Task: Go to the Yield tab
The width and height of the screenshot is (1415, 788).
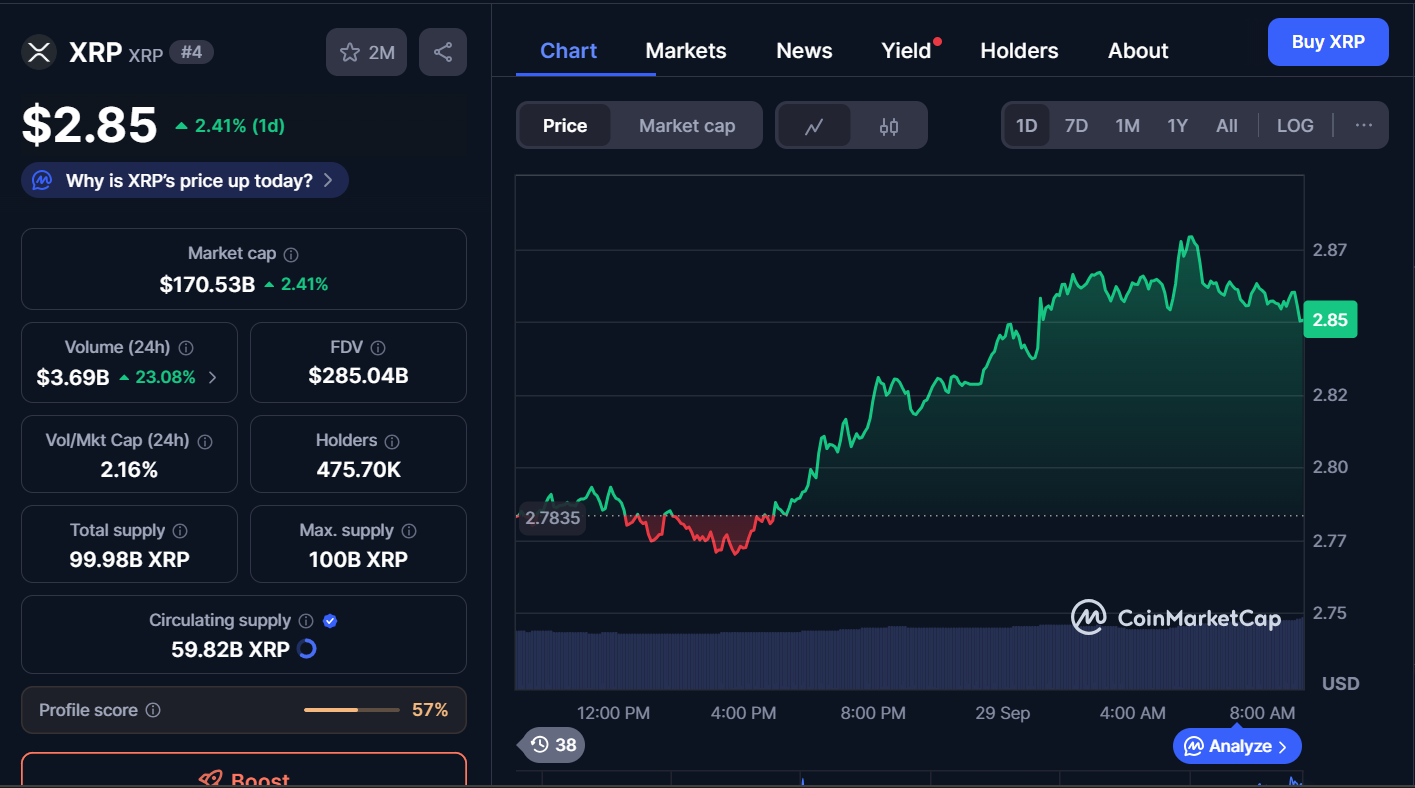Action: click(907, 51)
